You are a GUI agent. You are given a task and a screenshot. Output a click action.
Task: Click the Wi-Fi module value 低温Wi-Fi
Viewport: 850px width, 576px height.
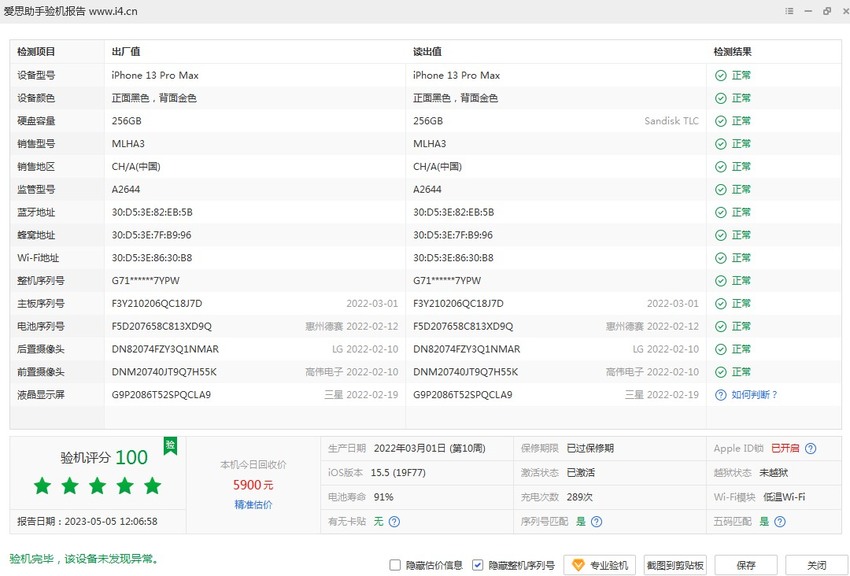tap(784, 497)
